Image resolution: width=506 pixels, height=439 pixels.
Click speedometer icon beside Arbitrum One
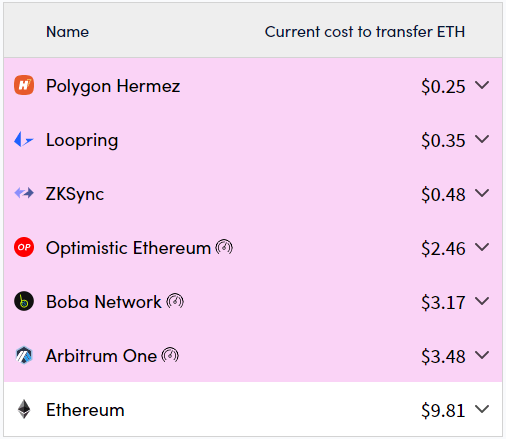coord(170,355)
